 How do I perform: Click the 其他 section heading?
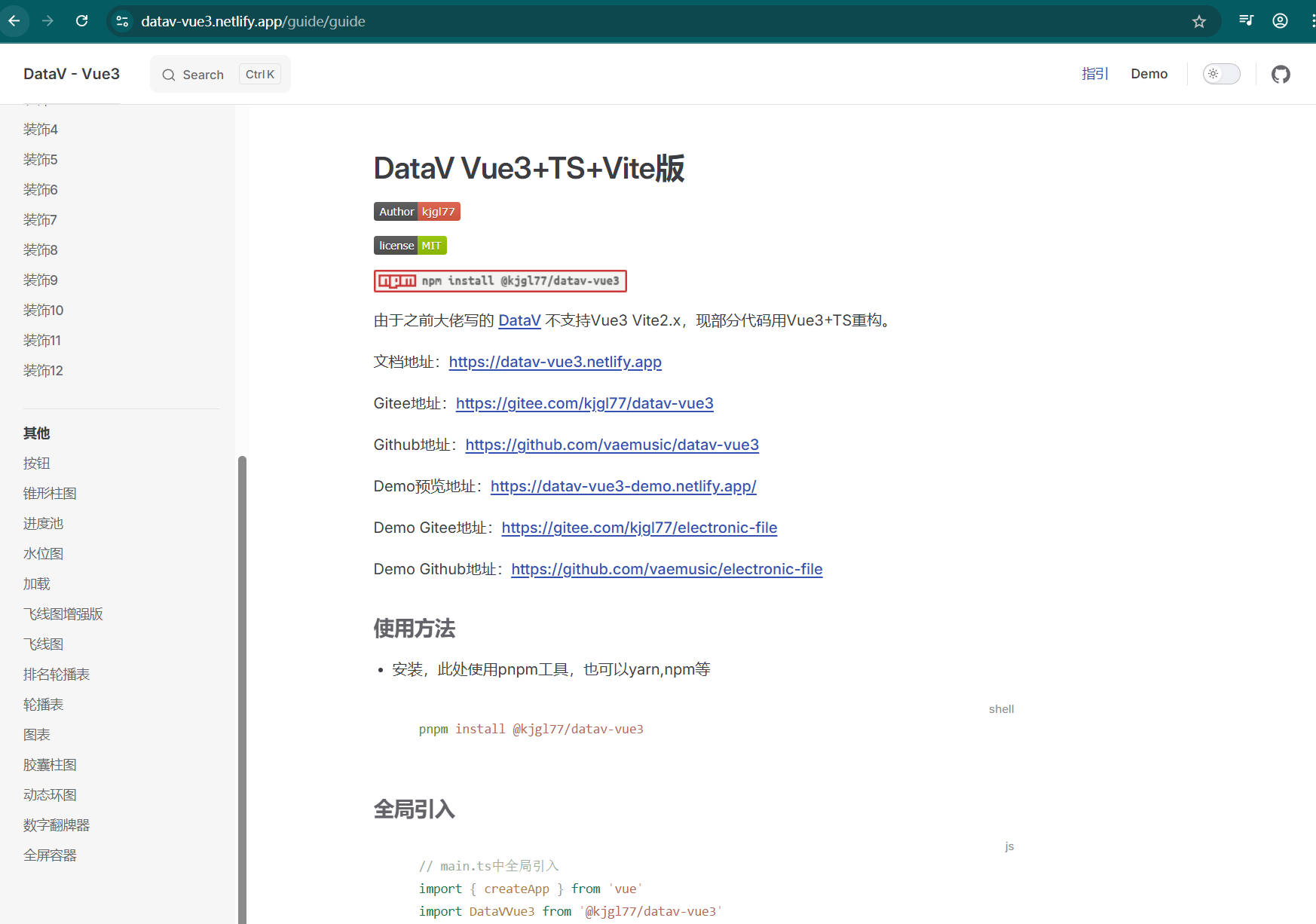coord(37,433)
